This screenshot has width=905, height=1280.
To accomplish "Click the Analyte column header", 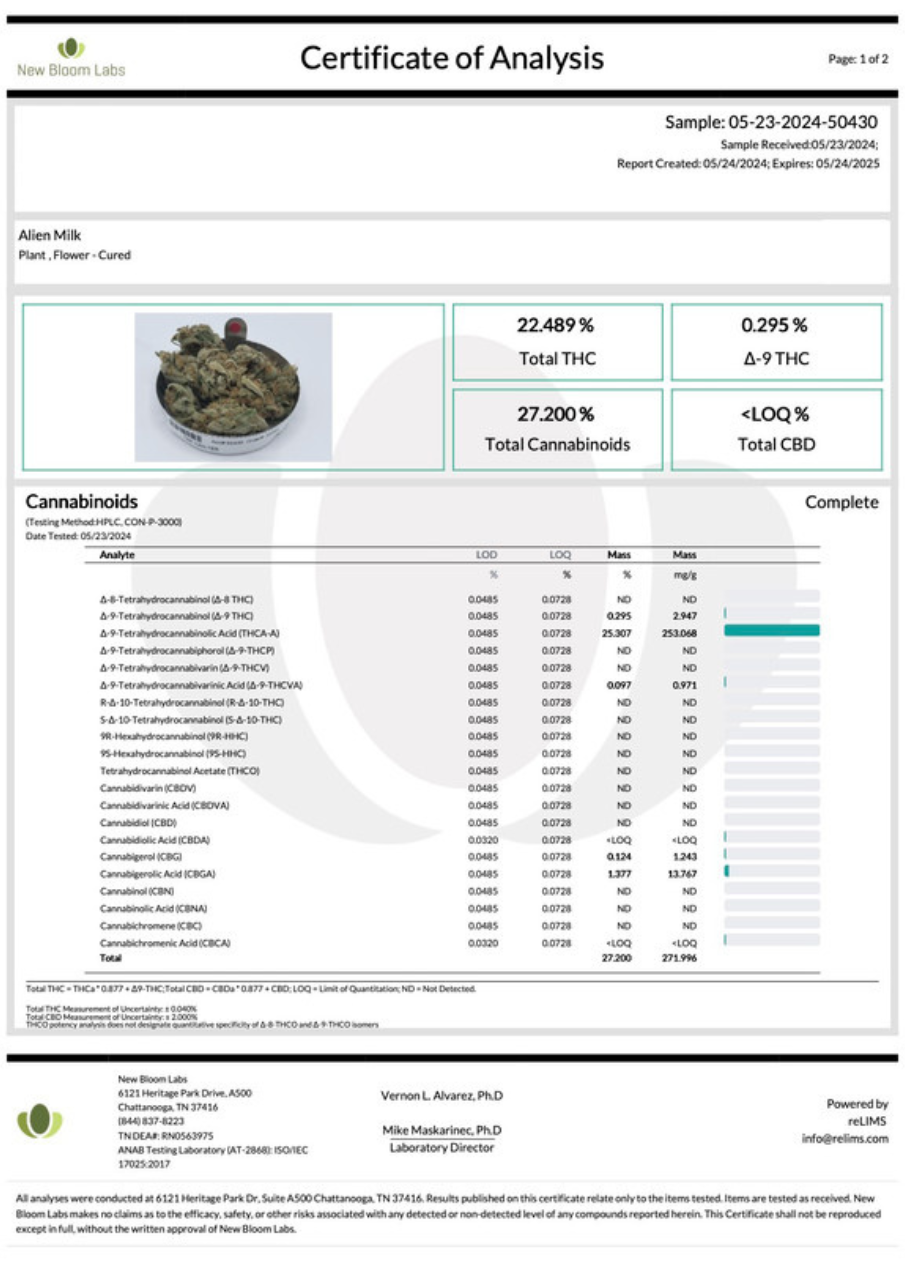I will point(117,554).
